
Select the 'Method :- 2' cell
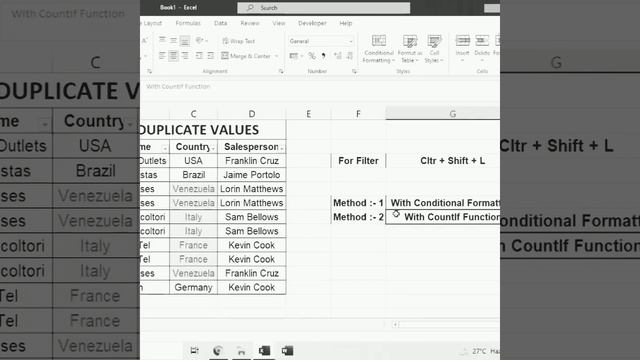tap(358, 217)
